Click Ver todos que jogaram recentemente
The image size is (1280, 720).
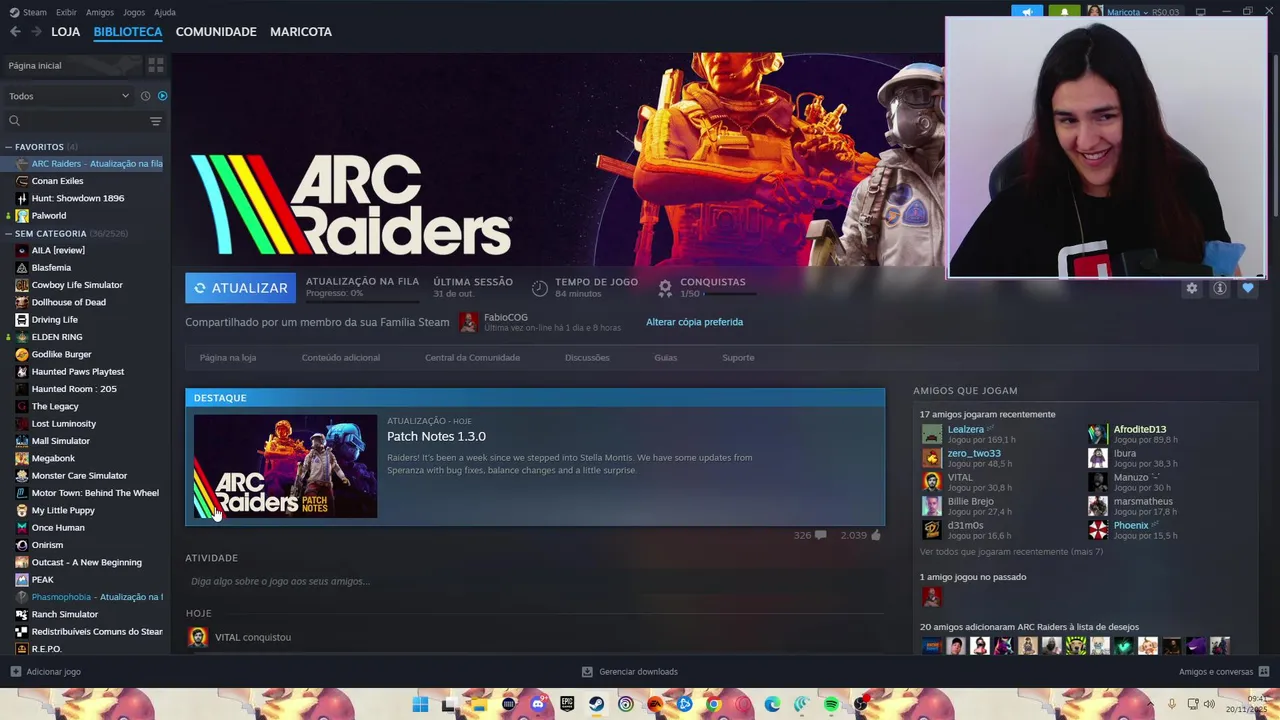point(1011,552)
